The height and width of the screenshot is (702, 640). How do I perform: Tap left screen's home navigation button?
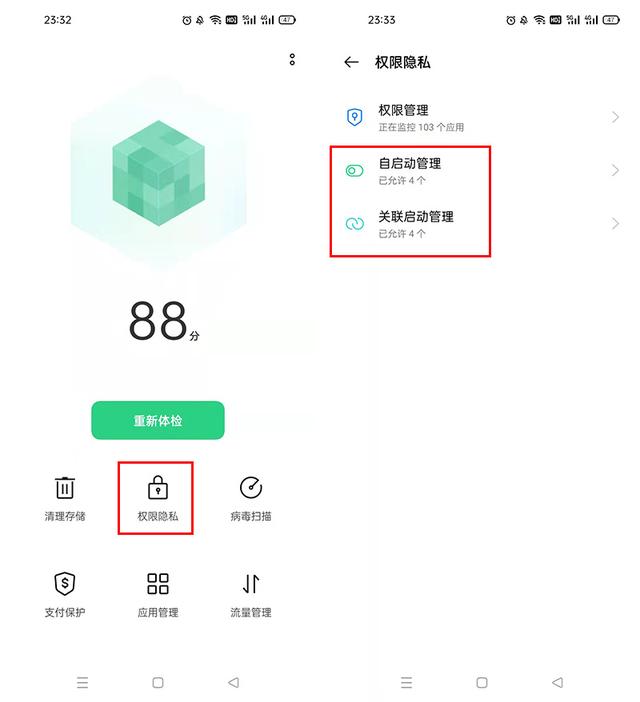pos(158,682)
